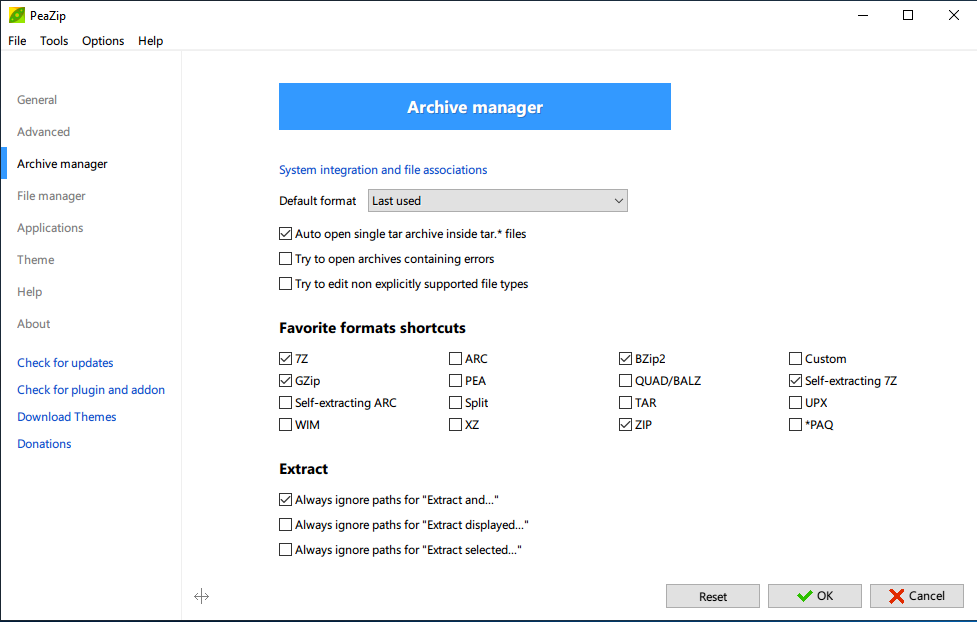Switch to the Advanced settings page
This screenshot has width=977, height=622.
coord(43,132)
